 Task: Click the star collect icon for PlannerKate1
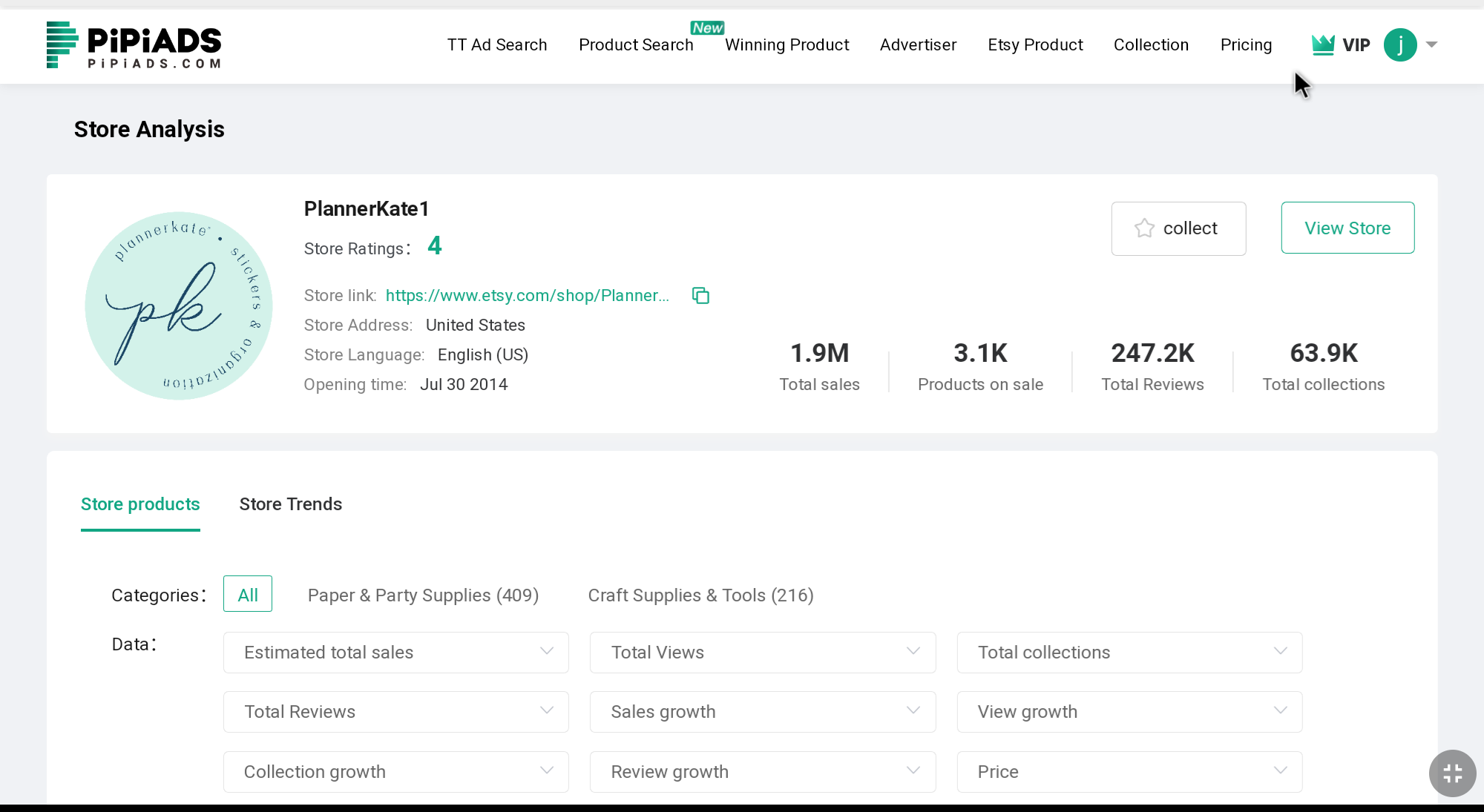(x=1144, y=228)
